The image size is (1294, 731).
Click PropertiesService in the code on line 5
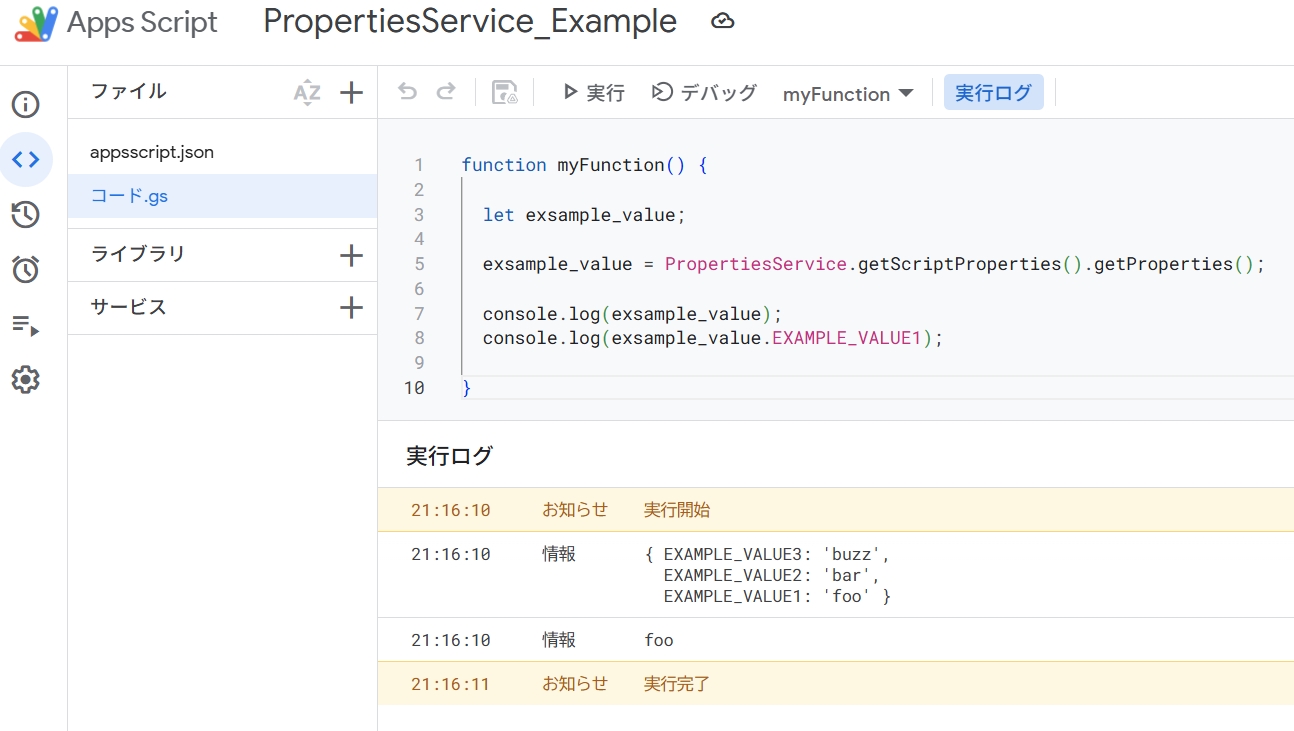click(756, 264)
